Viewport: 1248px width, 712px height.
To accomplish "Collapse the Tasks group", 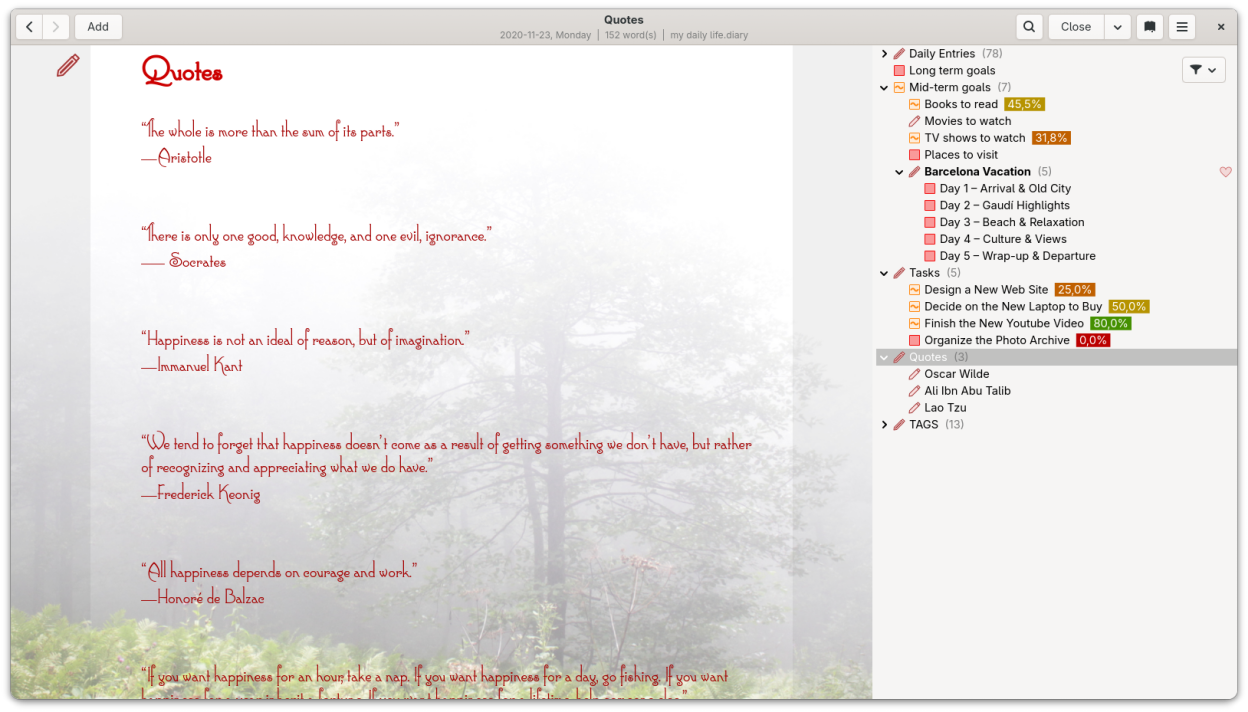I will 884,273.
